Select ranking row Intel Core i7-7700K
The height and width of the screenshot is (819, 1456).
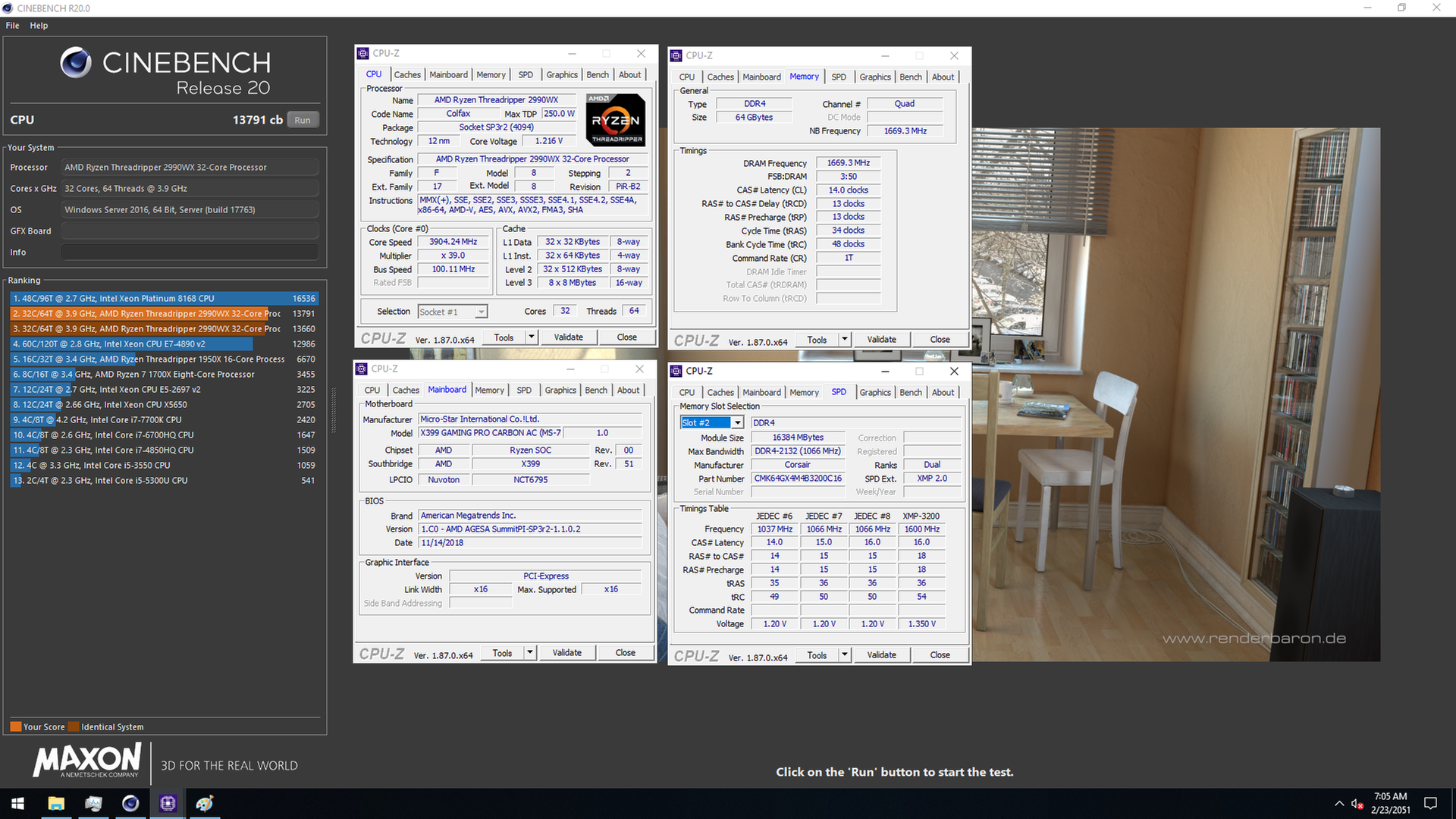click(164, 420)
